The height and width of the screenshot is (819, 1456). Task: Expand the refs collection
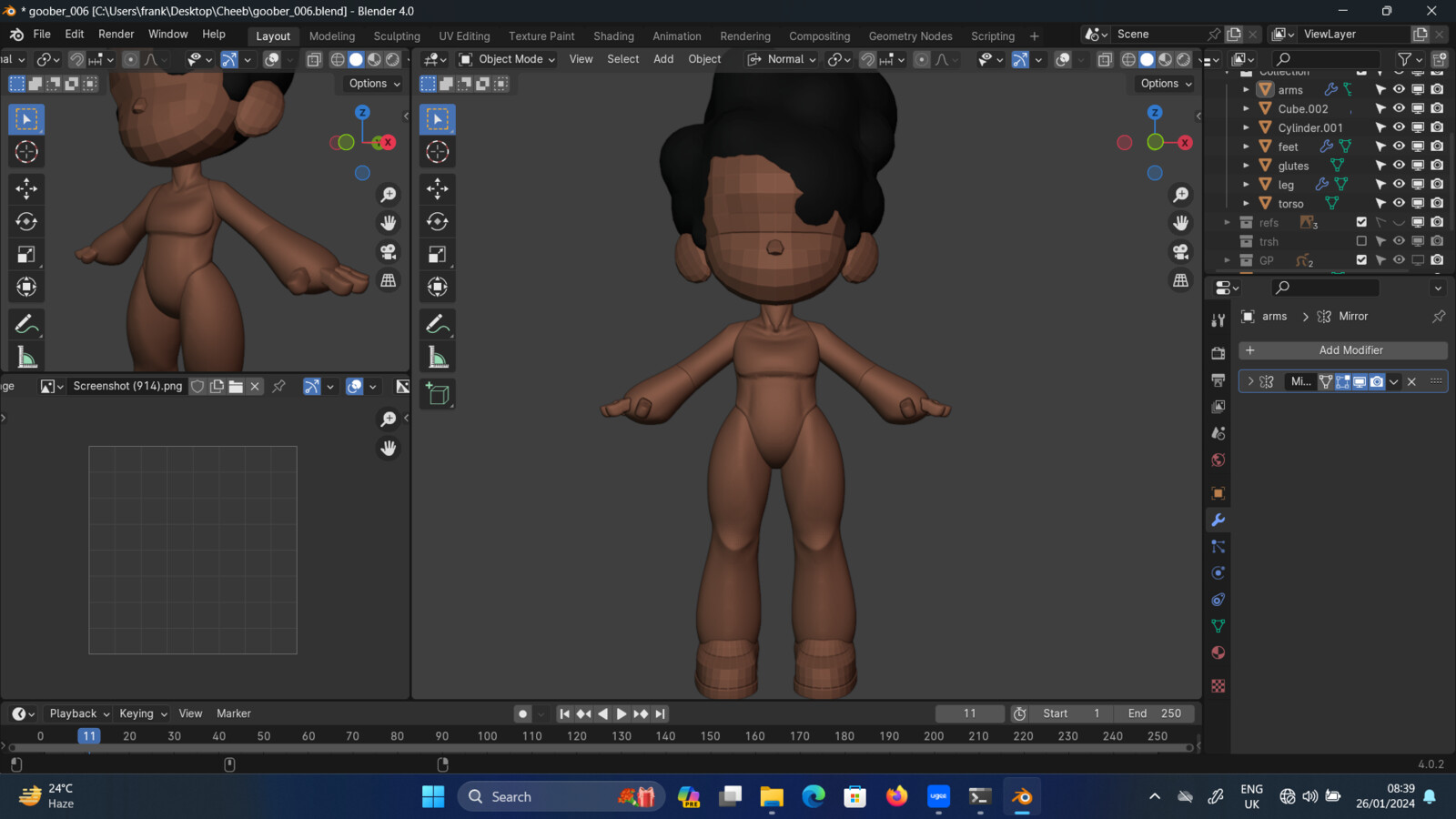pos(1228,223)
